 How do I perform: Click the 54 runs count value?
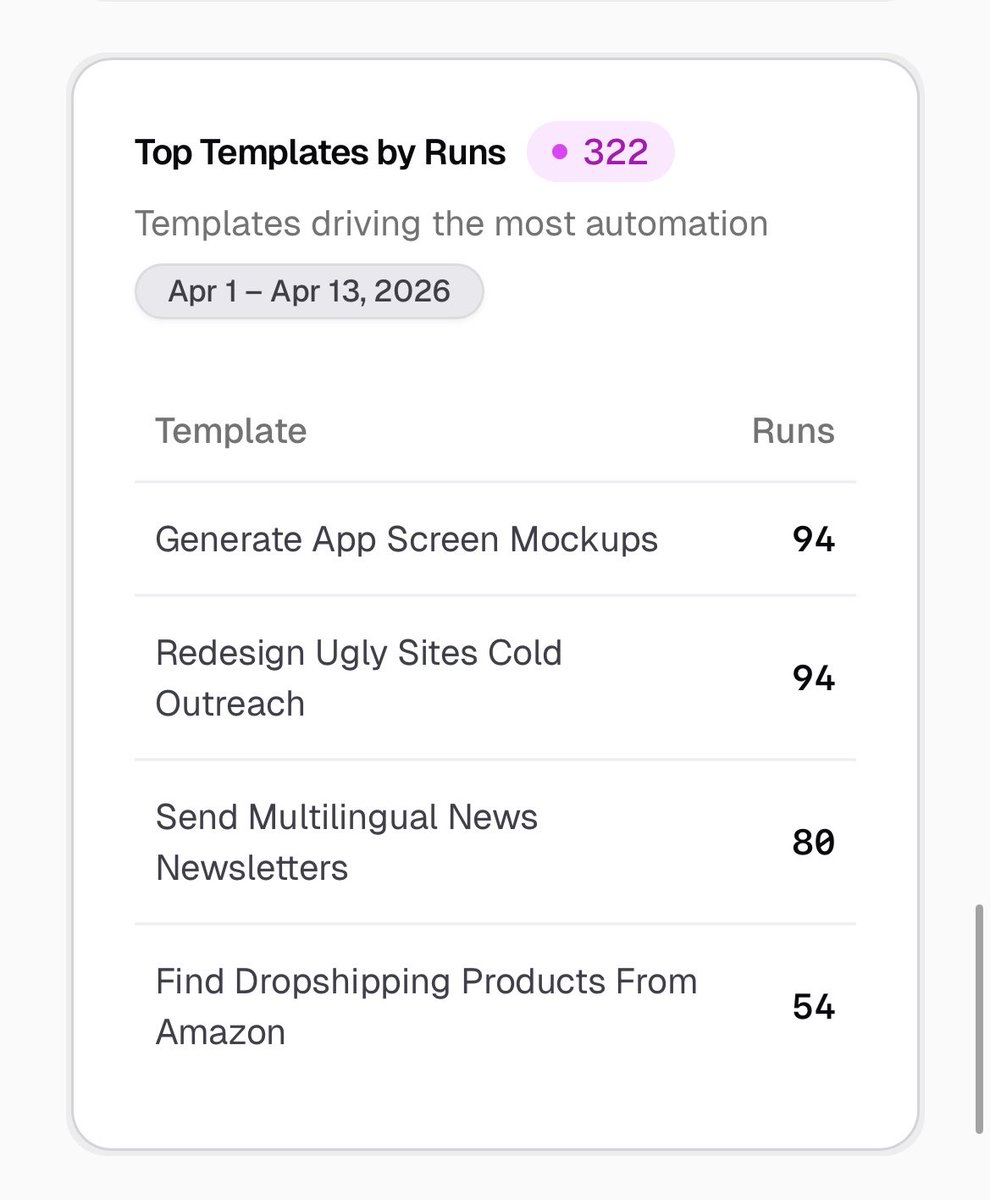coord(814,1007)
